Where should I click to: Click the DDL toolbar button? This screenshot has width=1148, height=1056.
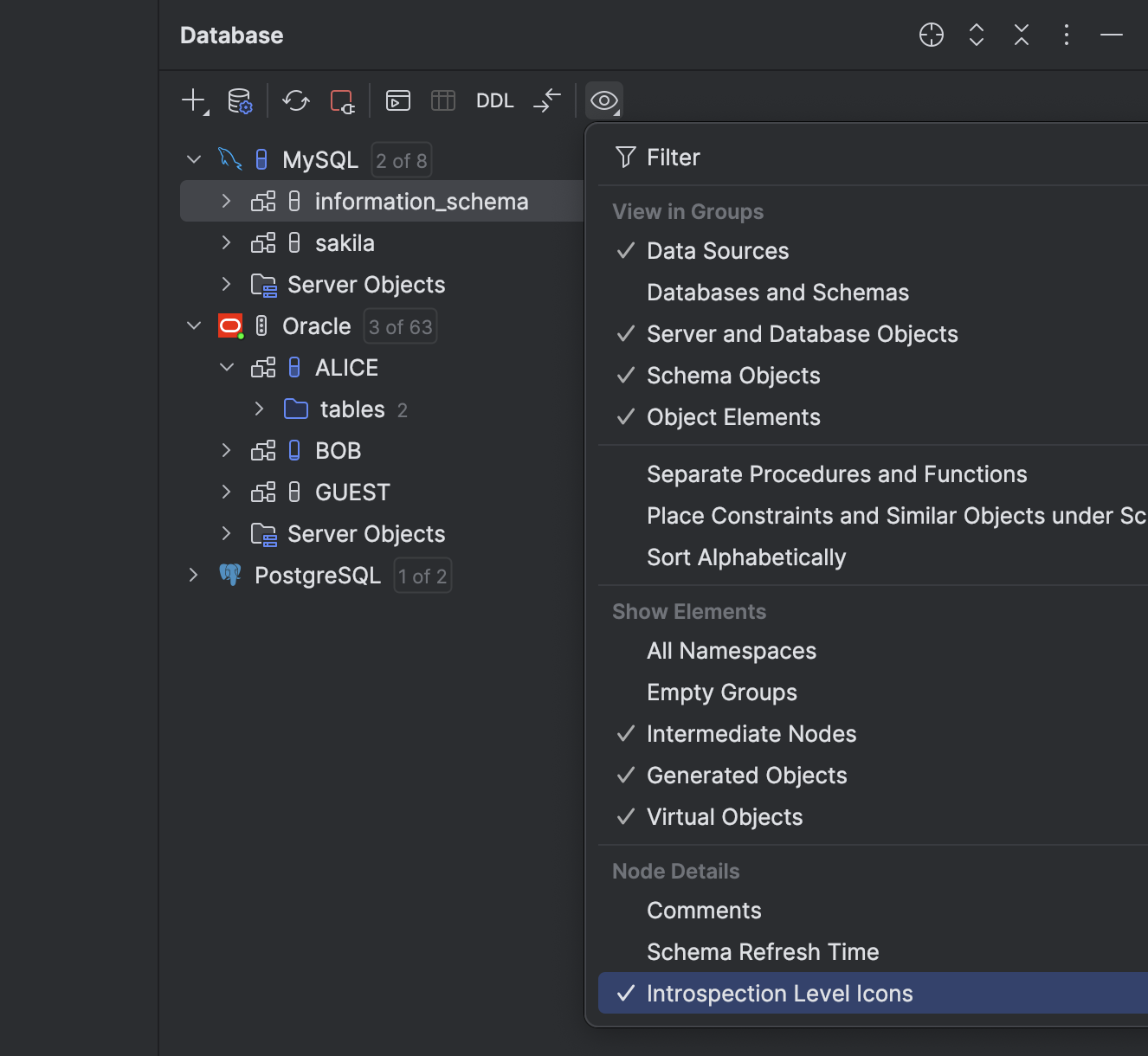[x=494, y=100]
